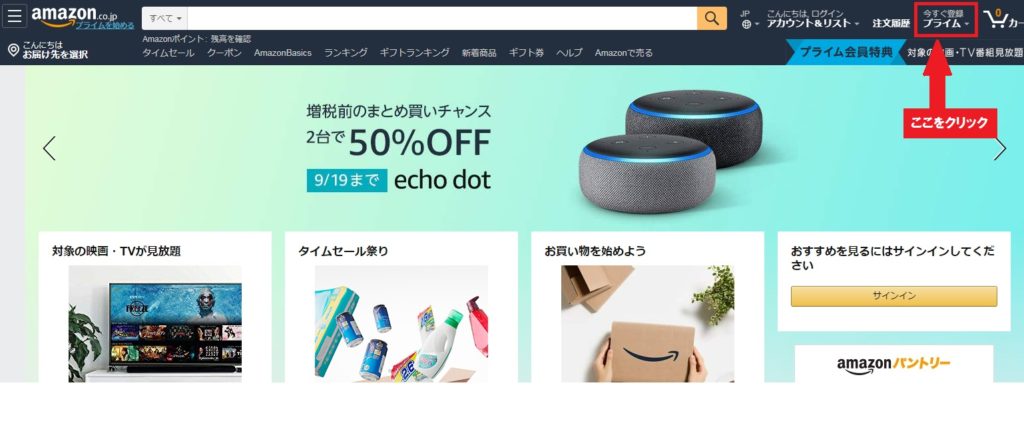Select ランキング in navigation bar
The height and width of the screenshot is (435, 1024).
345,53
